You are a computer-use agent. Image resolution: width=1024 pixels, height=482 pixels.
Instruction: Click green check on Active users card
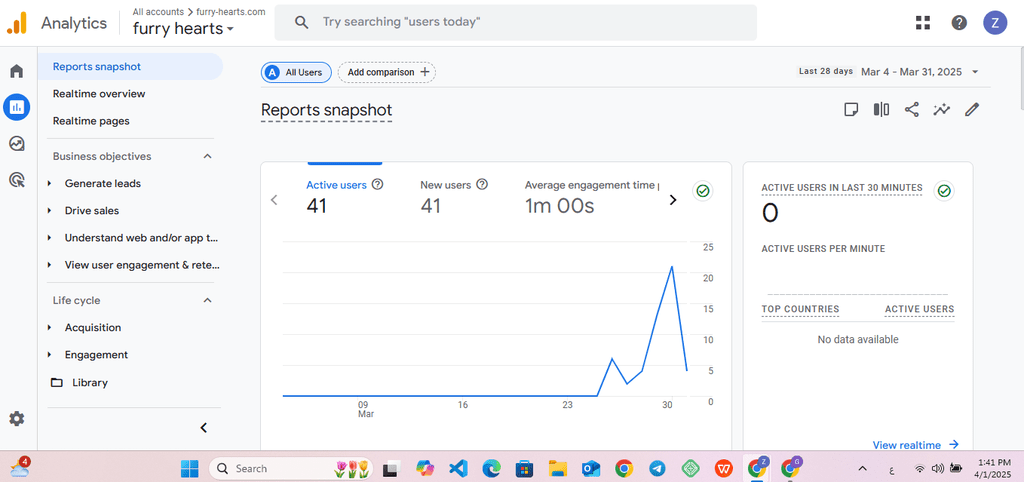703,191
